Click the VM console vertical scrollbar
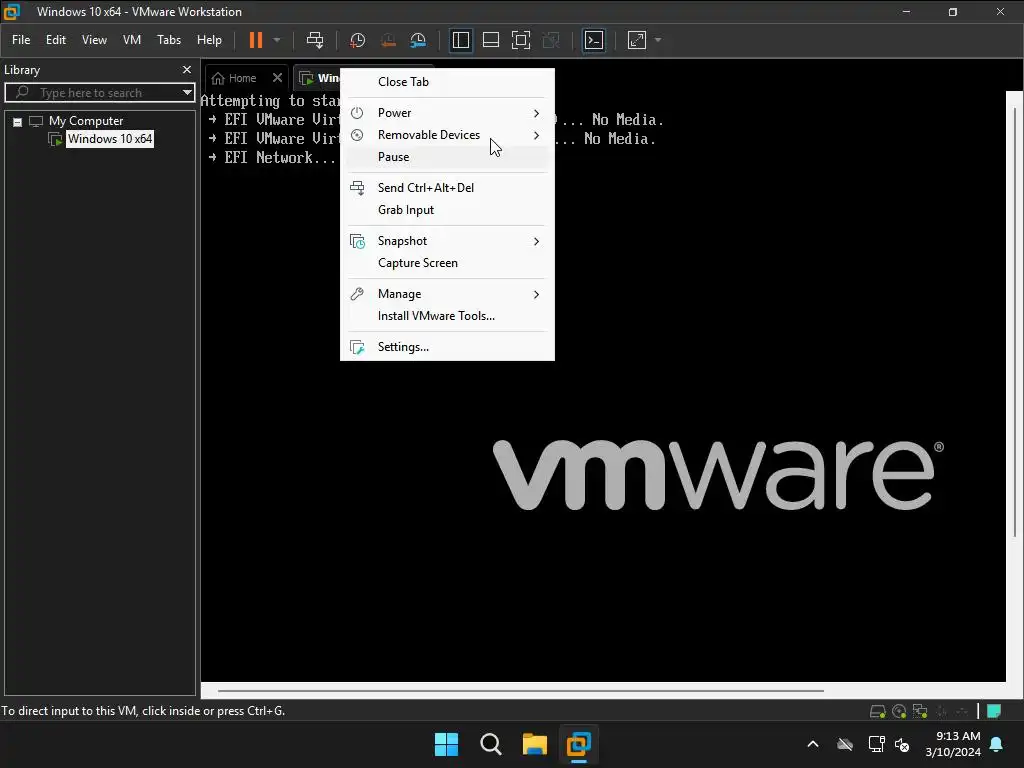1024x768 pixels. 1015,323
